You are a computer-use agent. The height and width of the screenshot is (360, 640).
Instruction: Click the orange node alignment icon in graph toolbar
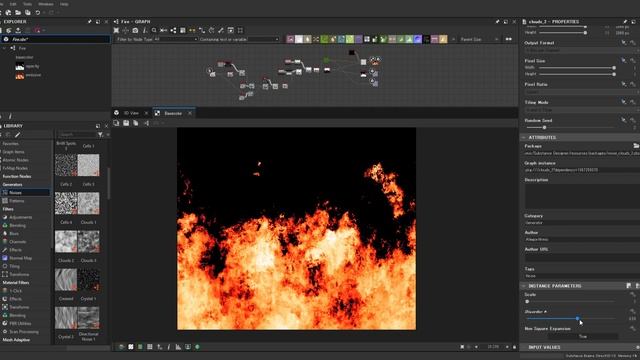click(x=192, y=30)
